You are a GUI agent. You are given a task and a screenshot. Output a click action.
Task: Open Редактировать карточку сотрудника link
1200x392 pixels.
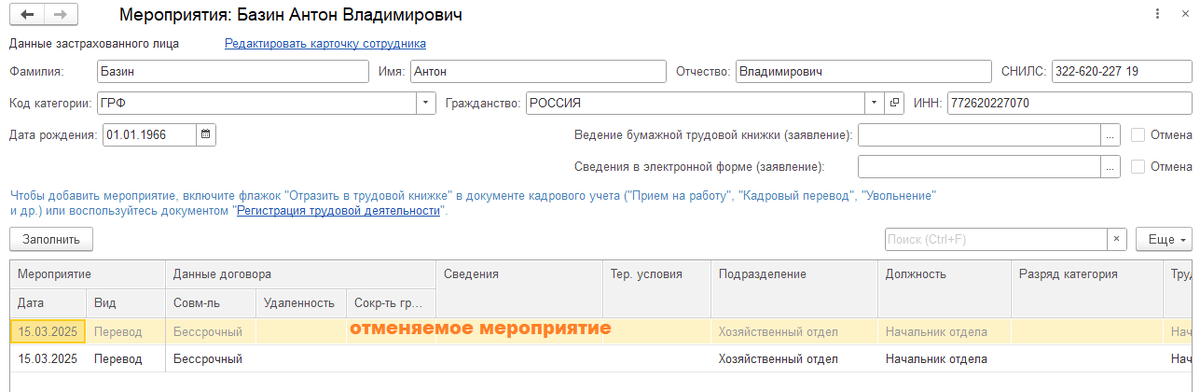point(325,44)
